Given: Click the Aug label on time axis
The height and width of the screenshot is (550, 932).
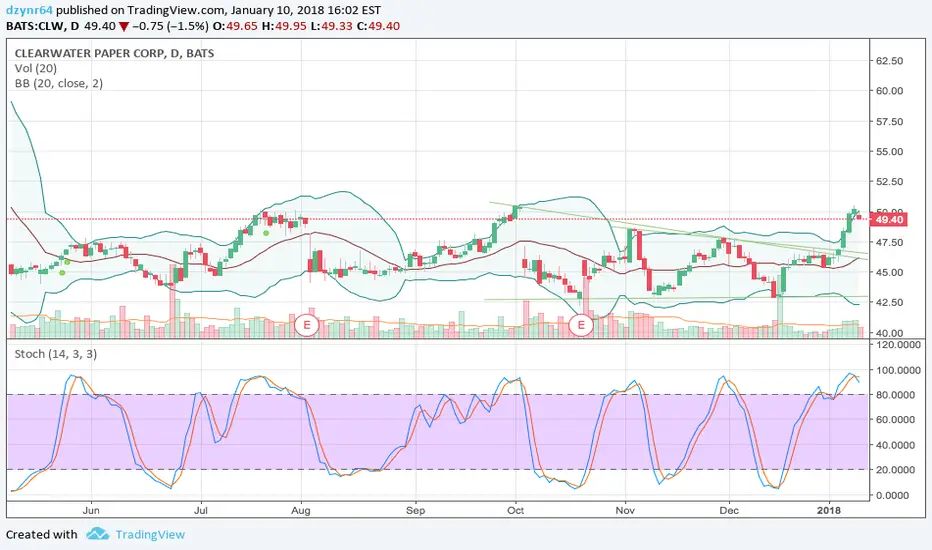Looking at the screenshot, I should coord(301,511).
